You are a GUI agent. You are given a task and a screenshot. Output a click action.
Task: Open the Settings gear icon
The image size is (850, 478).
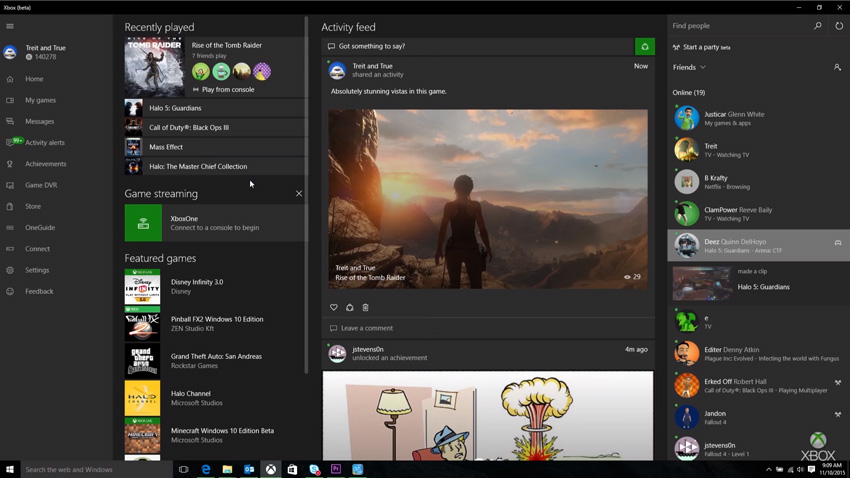[10, 270]
